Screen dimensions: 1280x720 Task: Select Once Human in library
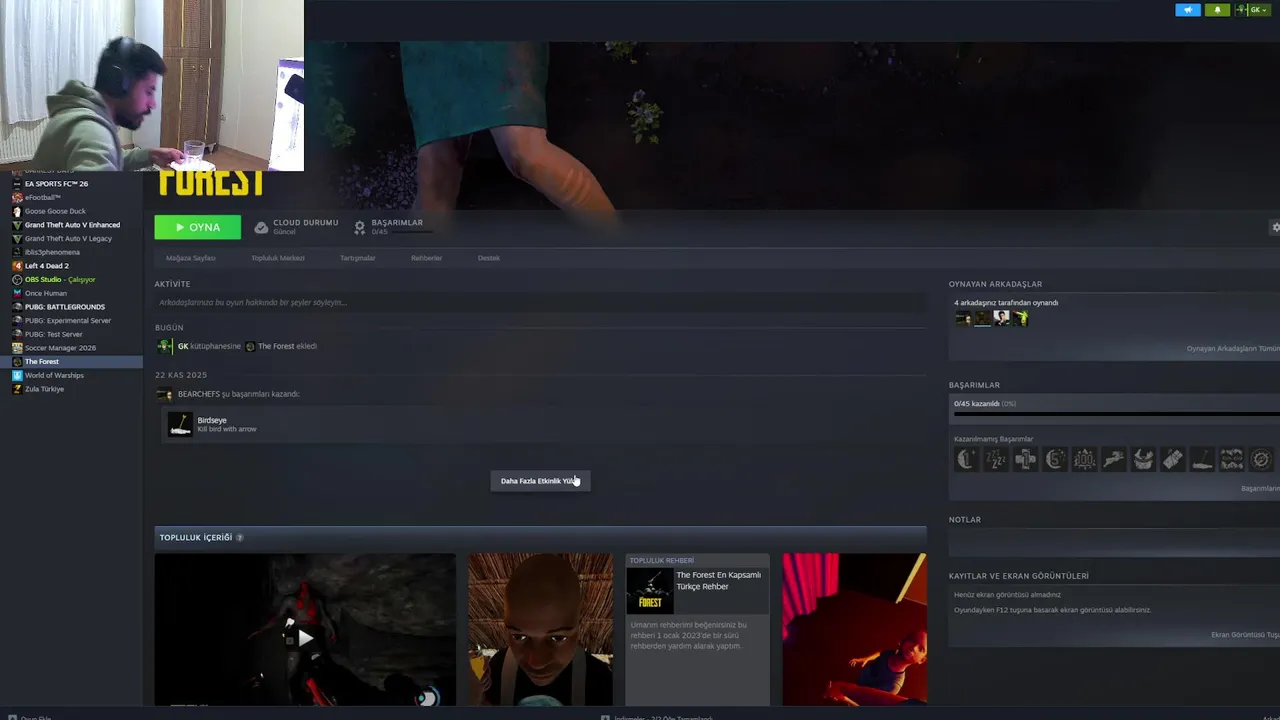[46, 293]
